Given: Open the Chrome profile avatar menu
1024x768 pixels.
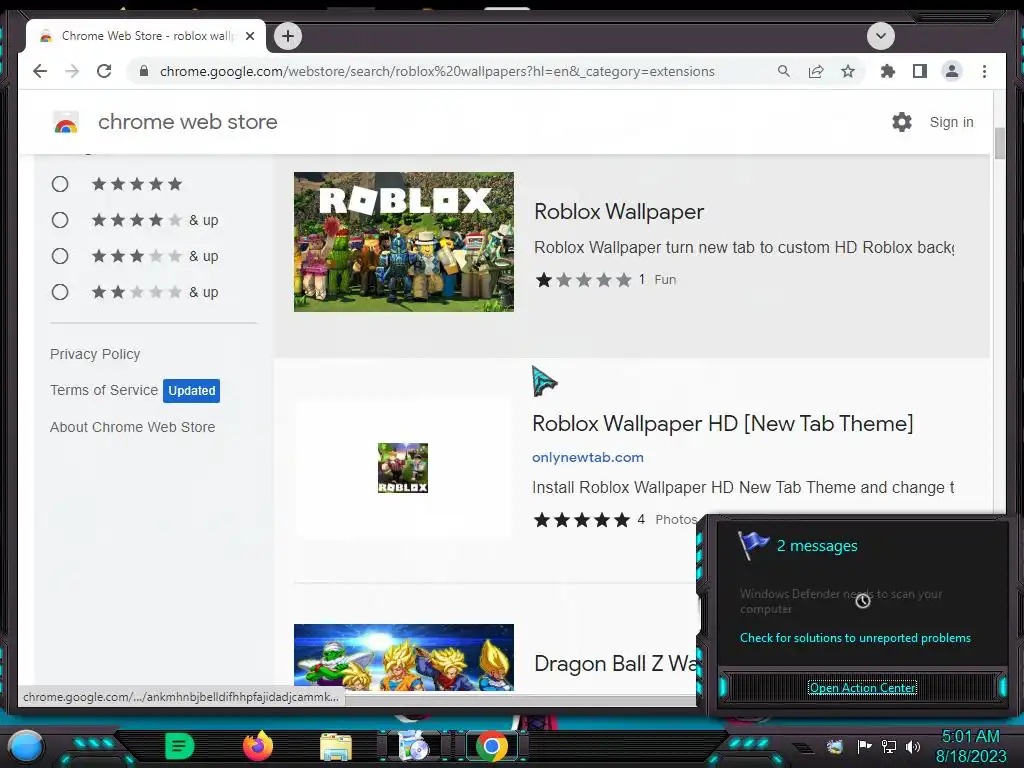Looking at the screenshot, I should (952, 71).
